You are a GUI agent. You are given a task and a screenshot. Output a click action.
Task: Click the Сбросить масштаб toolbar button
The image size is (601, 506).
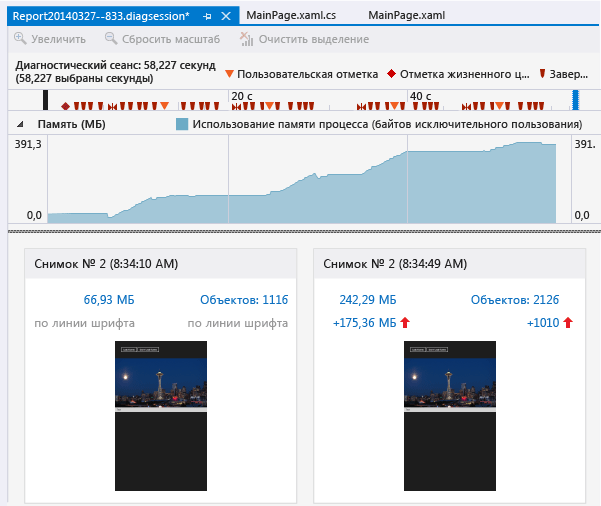pyautogui.click(x=163, y=39)
